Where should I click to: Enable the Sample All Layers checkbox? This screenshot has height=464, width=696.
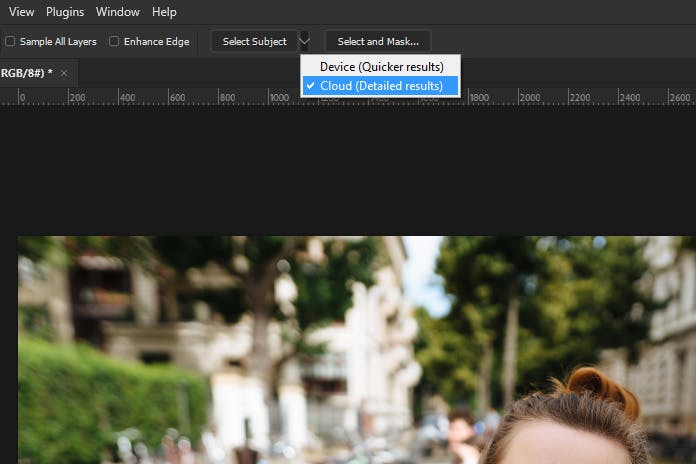[x=10, y=41]
